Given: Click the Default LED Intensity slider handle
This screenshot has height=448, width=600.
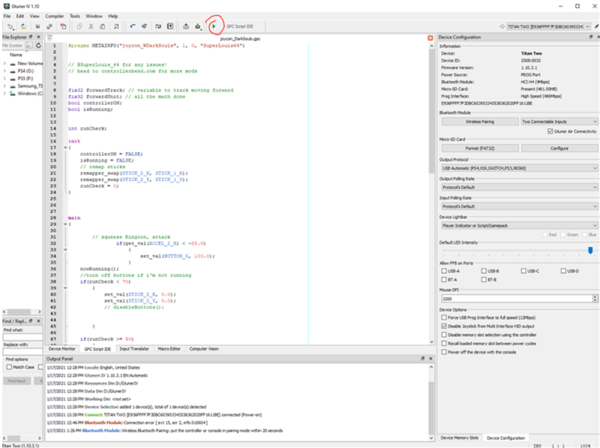Looking at the screenshot, I should click(590, 250).
